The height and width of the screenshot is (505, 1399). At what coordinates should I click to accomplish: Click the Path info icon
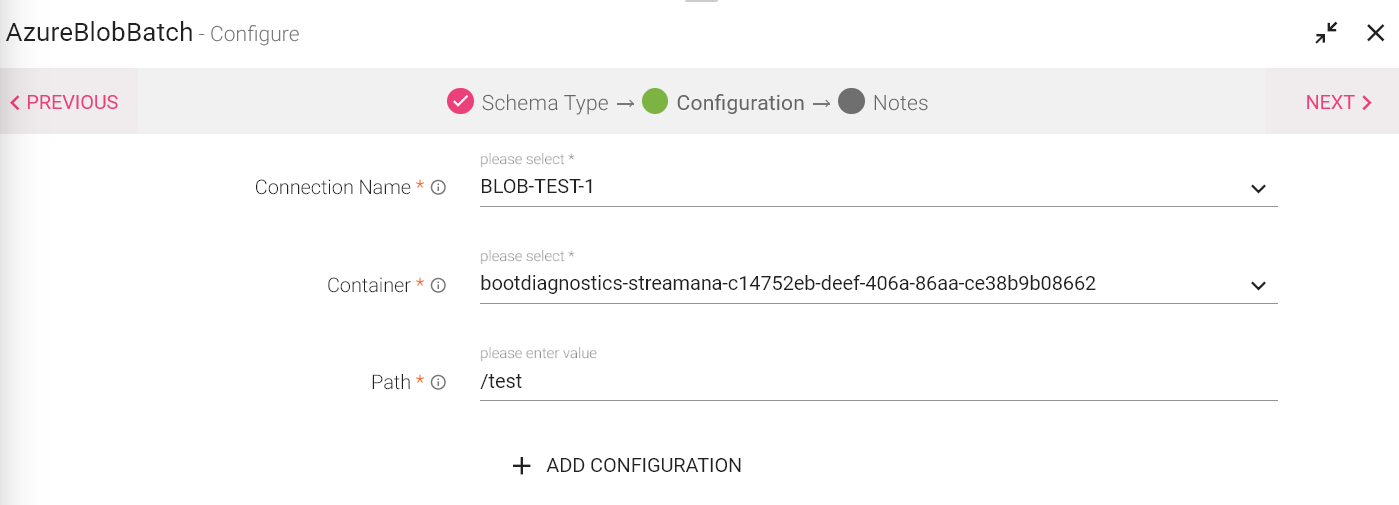438,382
